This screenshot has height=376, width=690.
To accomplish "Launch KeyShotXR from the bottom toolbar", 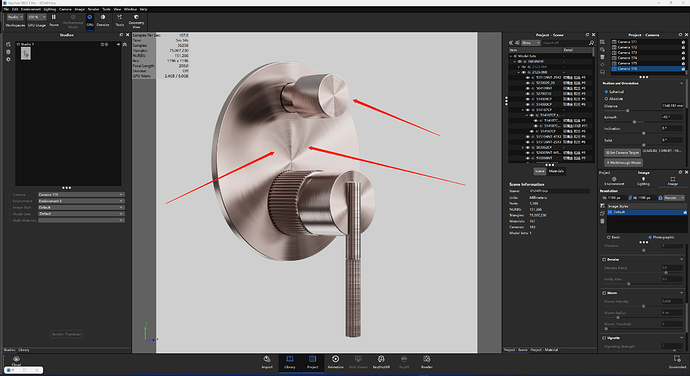I will point(381,362).
